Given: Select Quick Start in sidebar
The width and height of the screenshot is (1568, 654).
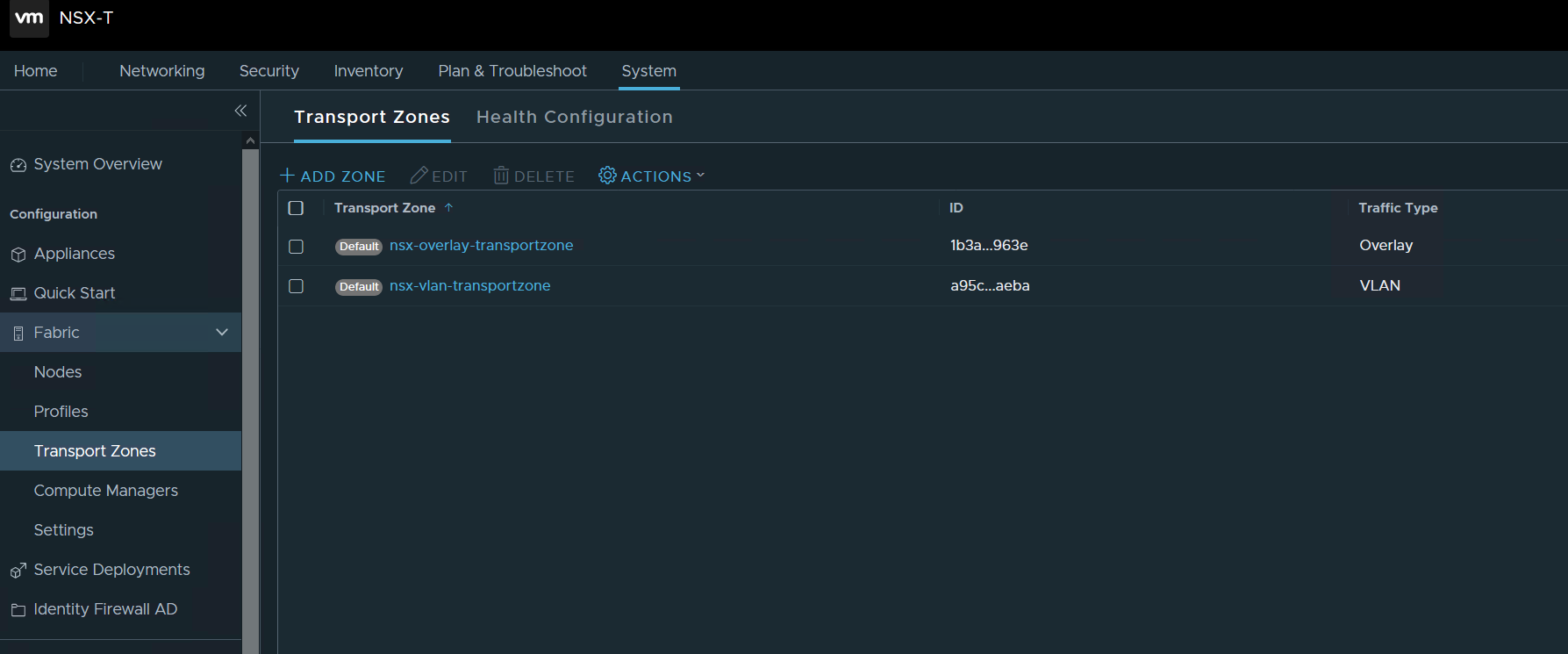Looking at the screenshot, I should (x=75, y=293).
